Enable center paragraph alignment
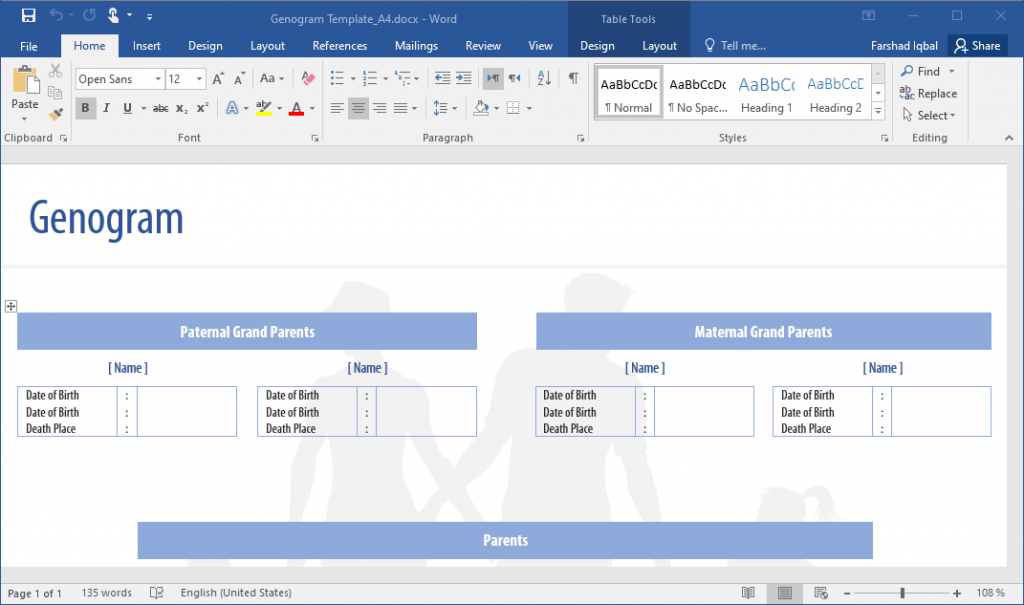The width and height of the screenshot is (1024, 605). tap(358, 108)
